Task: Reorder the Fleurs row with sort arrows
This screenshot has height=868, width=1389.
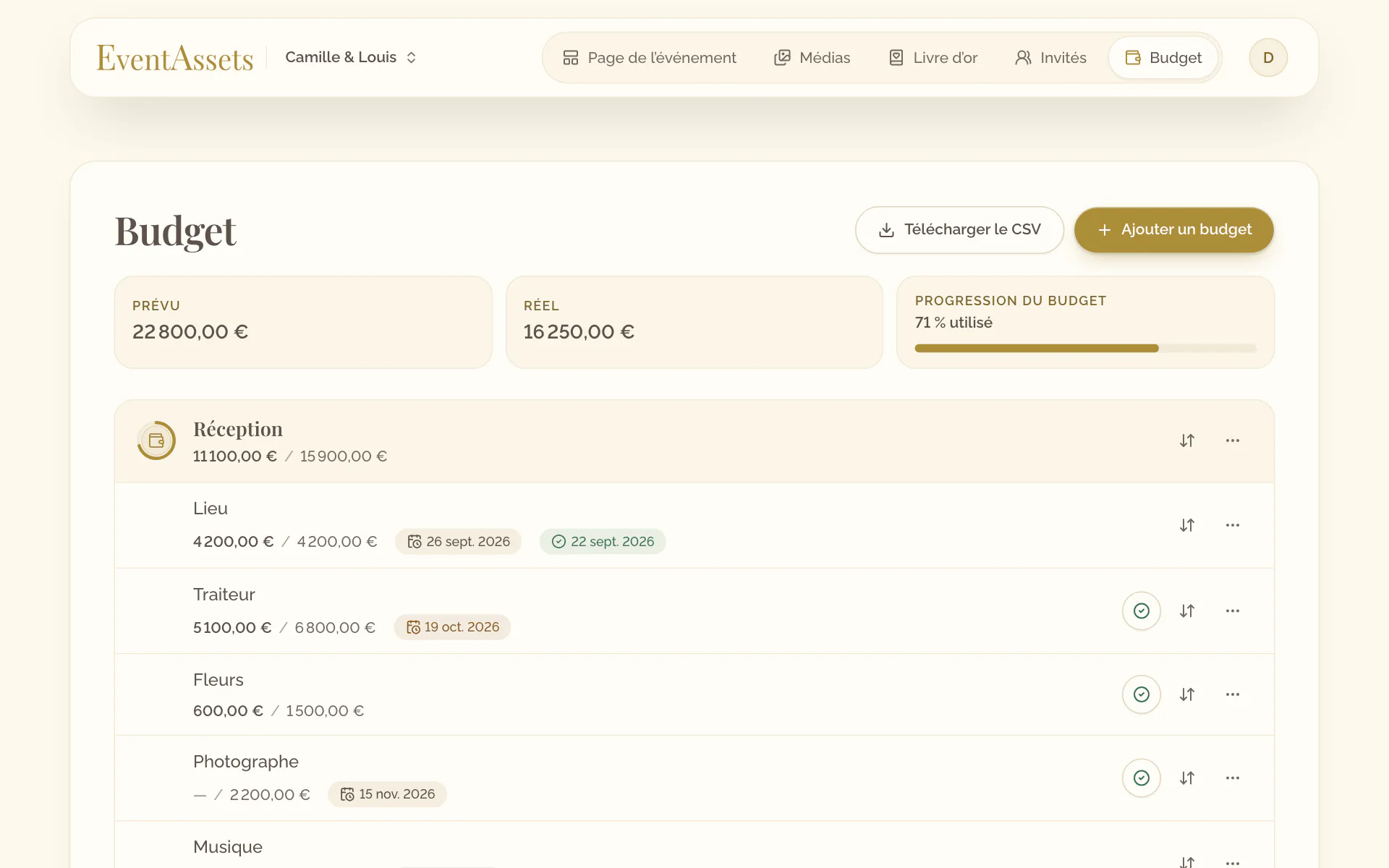Action: point(1187,694)
